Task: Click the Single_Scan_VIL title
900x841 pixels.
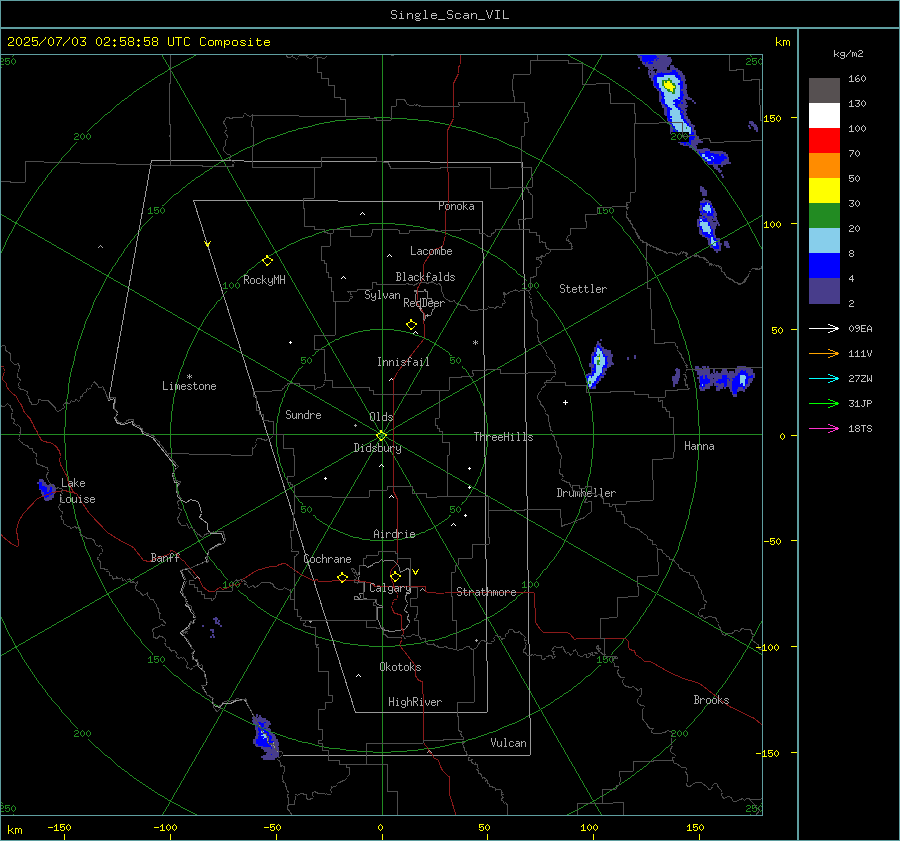Action: coord(449,15)
